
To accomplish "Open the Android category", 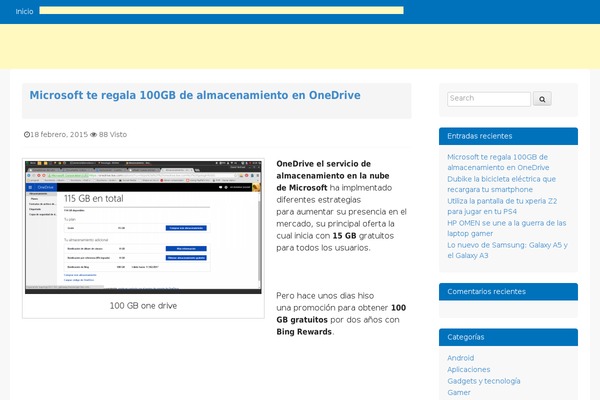I will point(460,358).
